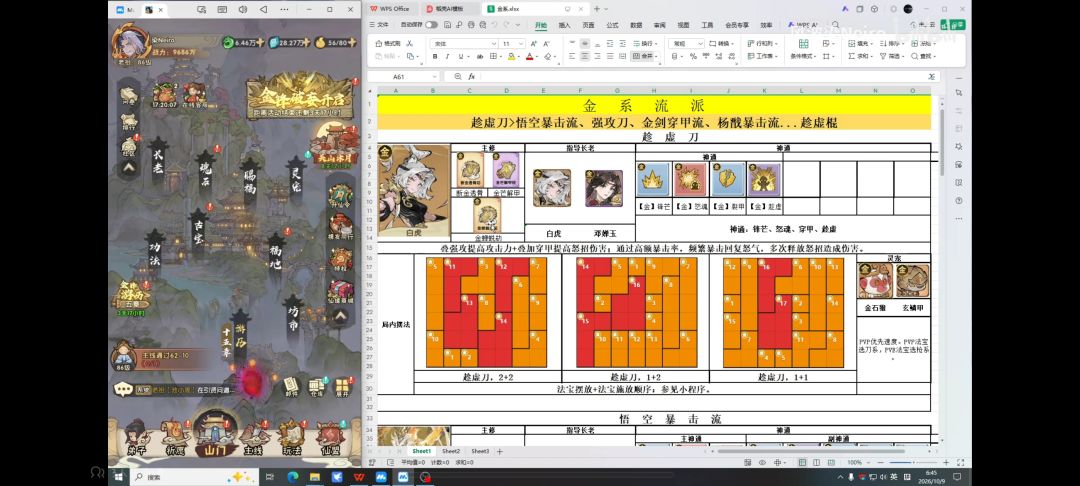Open the number format 常规 dropdown

point(700,43)
